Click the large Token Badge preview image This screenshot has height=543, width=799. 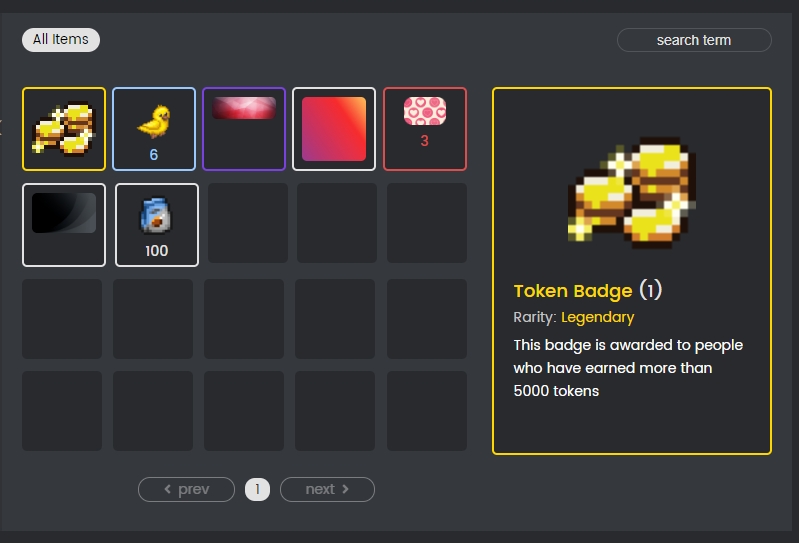point(632,193)
